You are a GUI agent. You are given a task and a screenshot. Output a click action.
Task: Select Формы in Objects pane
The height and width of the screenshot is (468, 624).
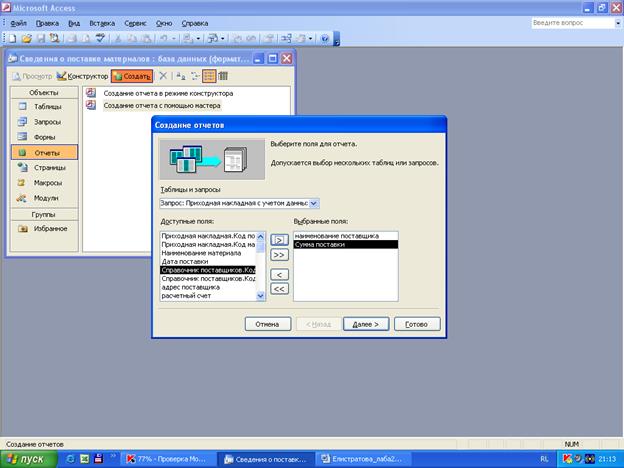click(x=44, y=137)
